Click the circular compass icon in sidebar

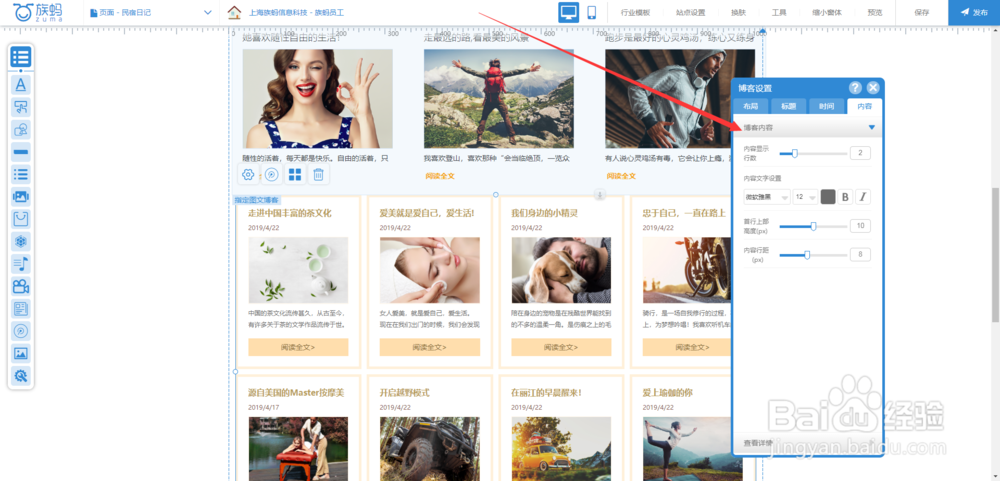tap(20, 331)
